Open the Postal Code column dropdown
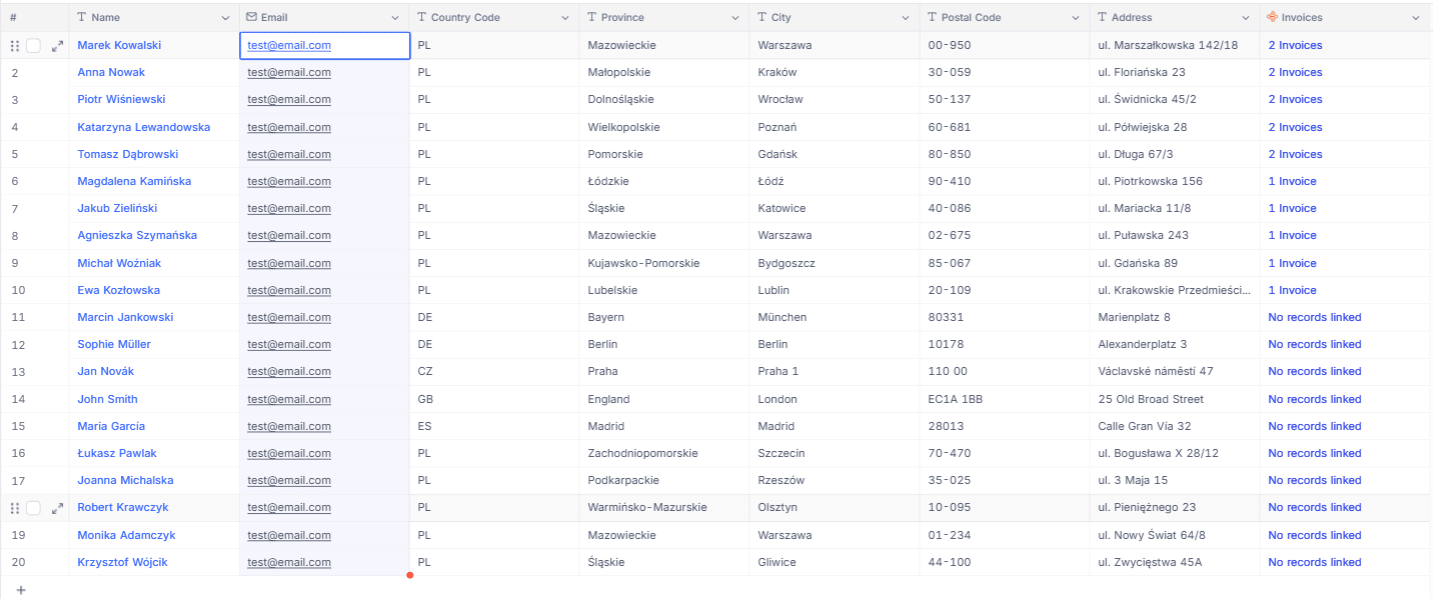This screenshot has width=1433, height=599. 1075,18
